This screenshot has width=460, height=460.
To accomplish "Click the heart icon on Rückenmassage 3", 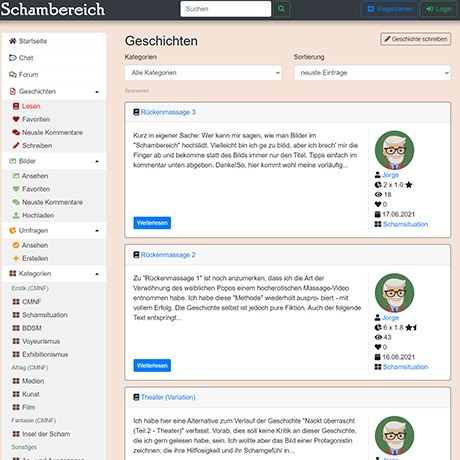I will click(x=378, y=204).
